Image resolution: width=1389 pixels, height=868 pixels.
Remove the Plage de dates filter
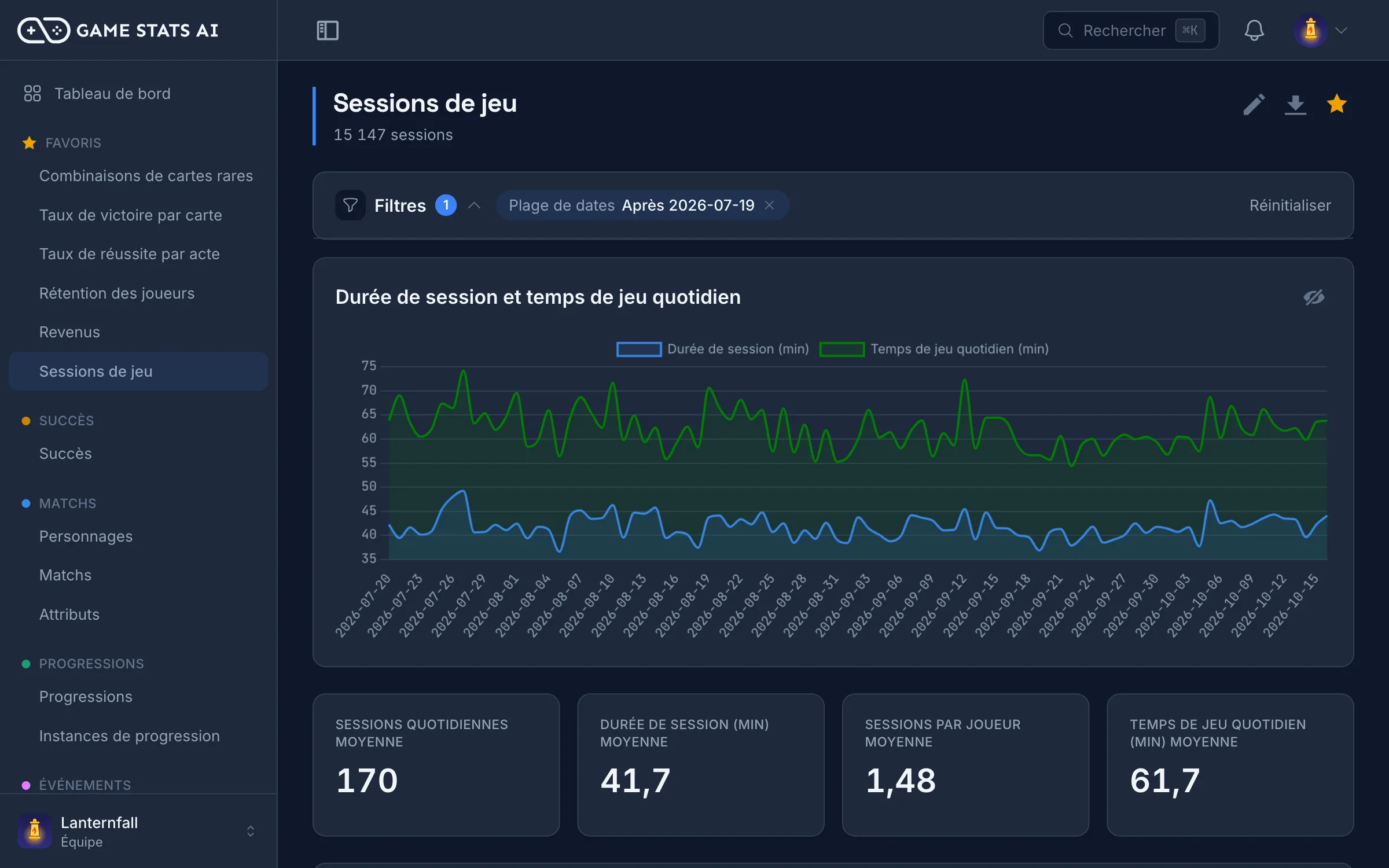click(769, 205)
